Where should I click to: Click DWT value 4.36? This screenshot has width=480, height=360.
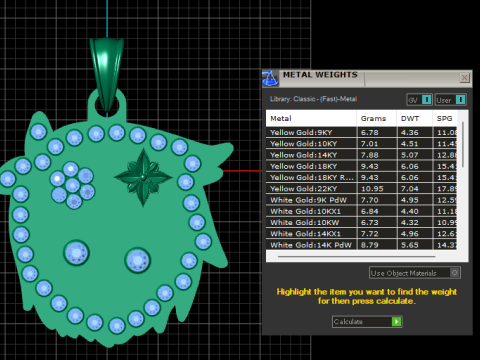coord(410,132)
